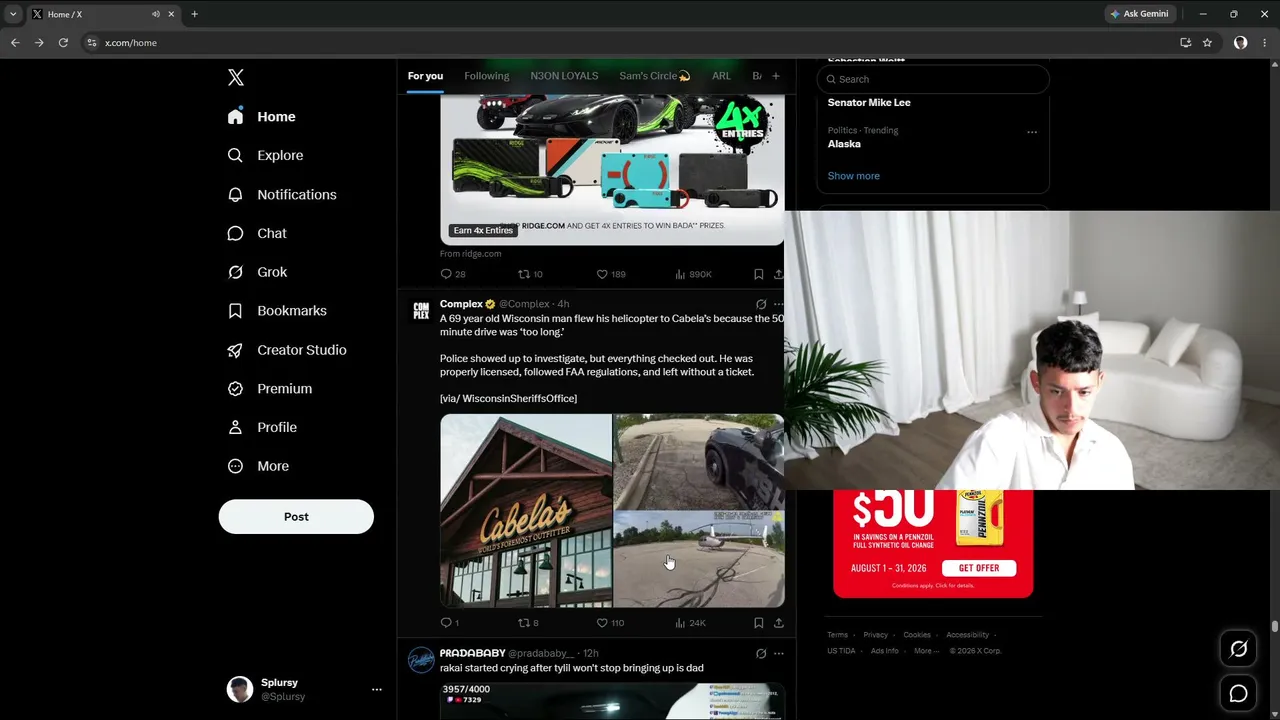Expand the footer More links

pyautogui.click(x=927, y=651)
